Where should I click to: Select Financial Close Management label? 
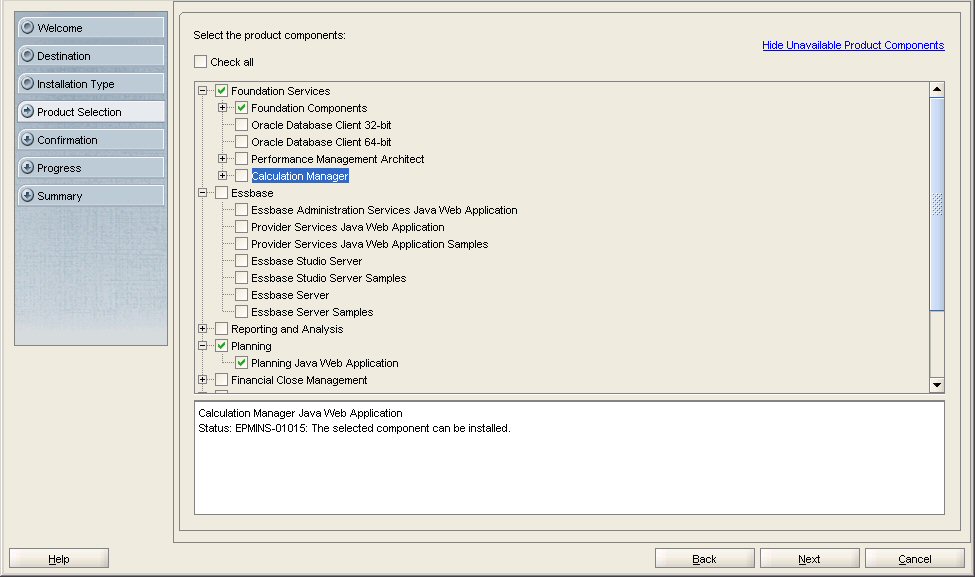click(x=299, y=380)
